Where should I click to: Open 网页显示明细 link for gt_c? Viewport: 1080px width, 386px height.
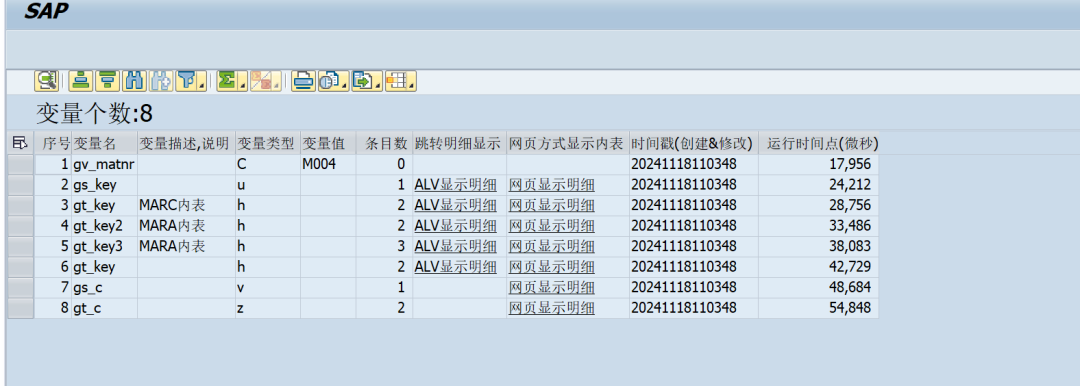[552, 307]
